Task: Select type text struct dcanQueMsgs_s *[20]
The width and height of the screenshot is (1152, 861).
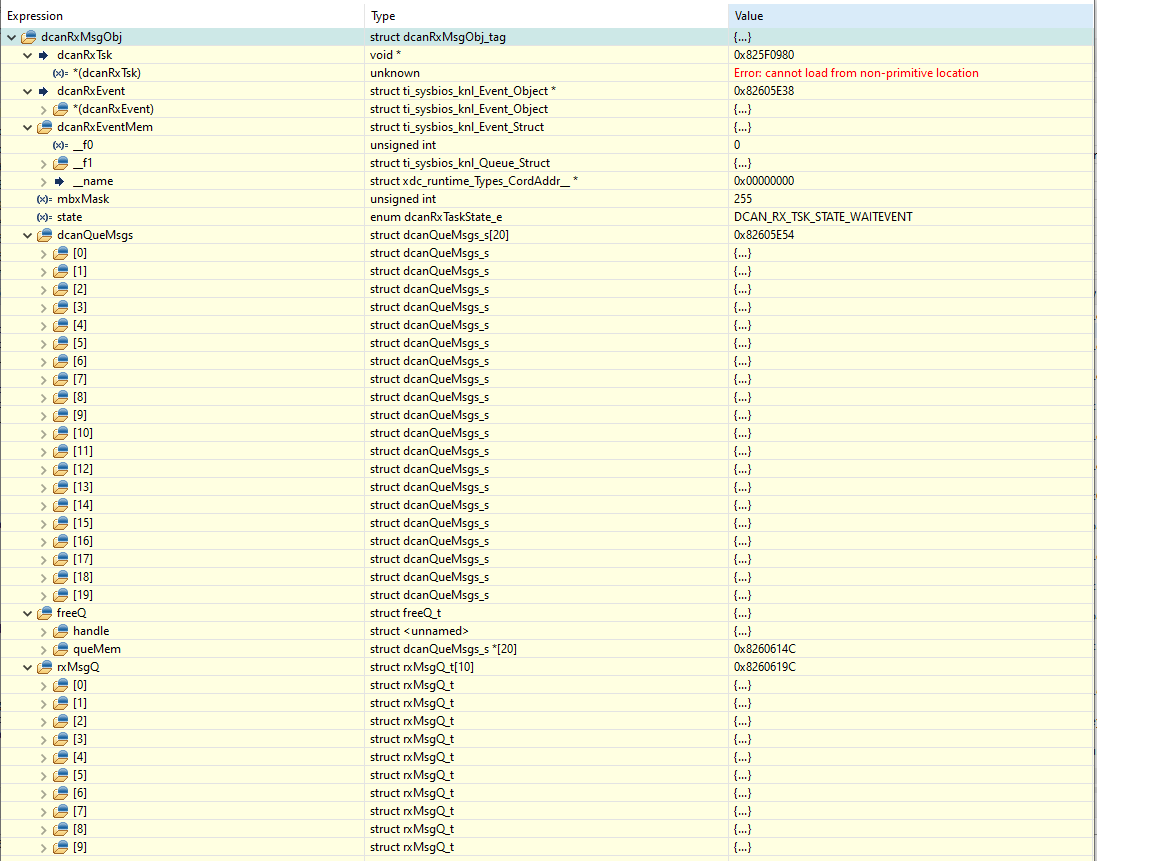Action: click(x=443, y=649)
